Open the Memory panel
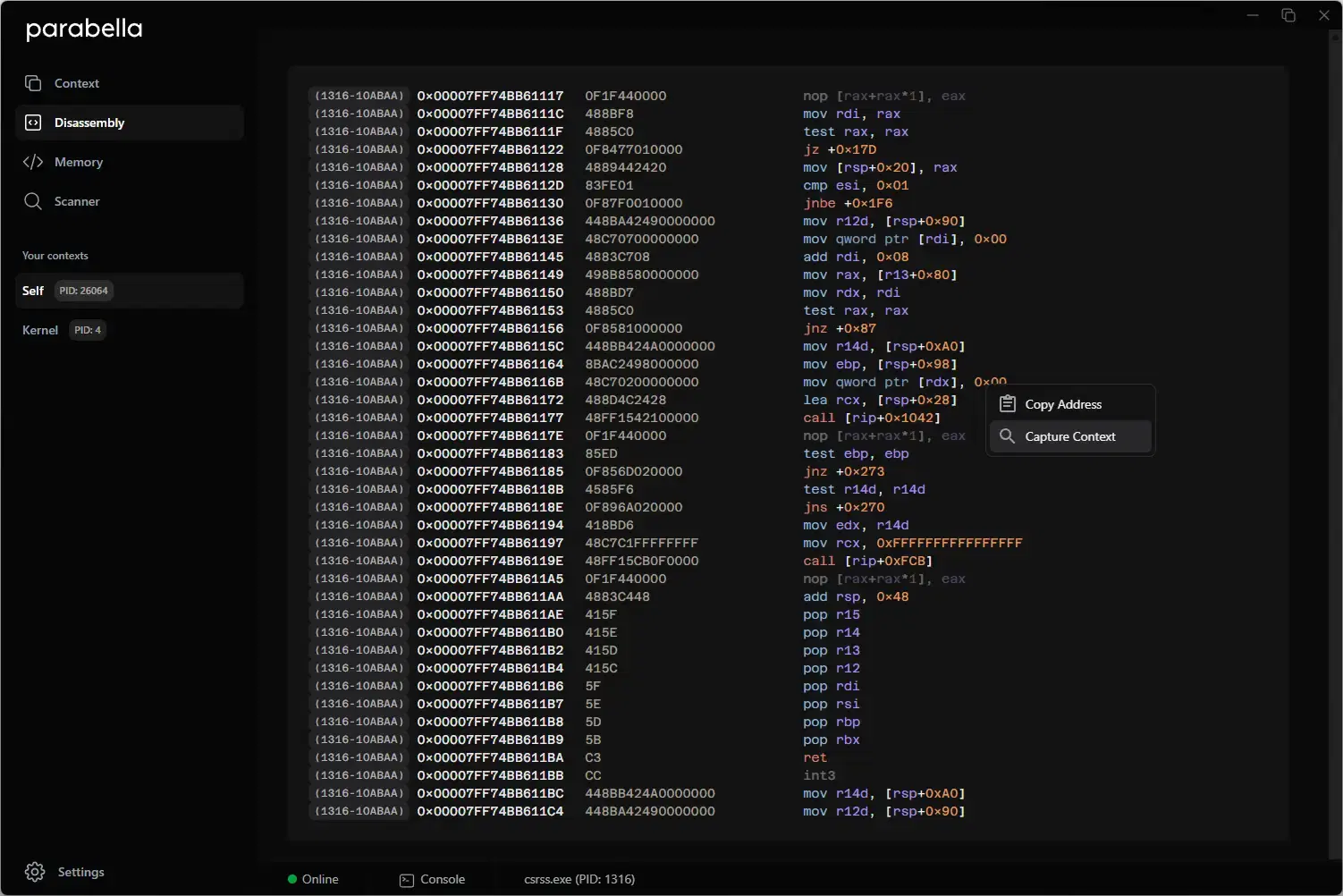The height and width of the screenshot is (896, 1343). click(76, 162)
